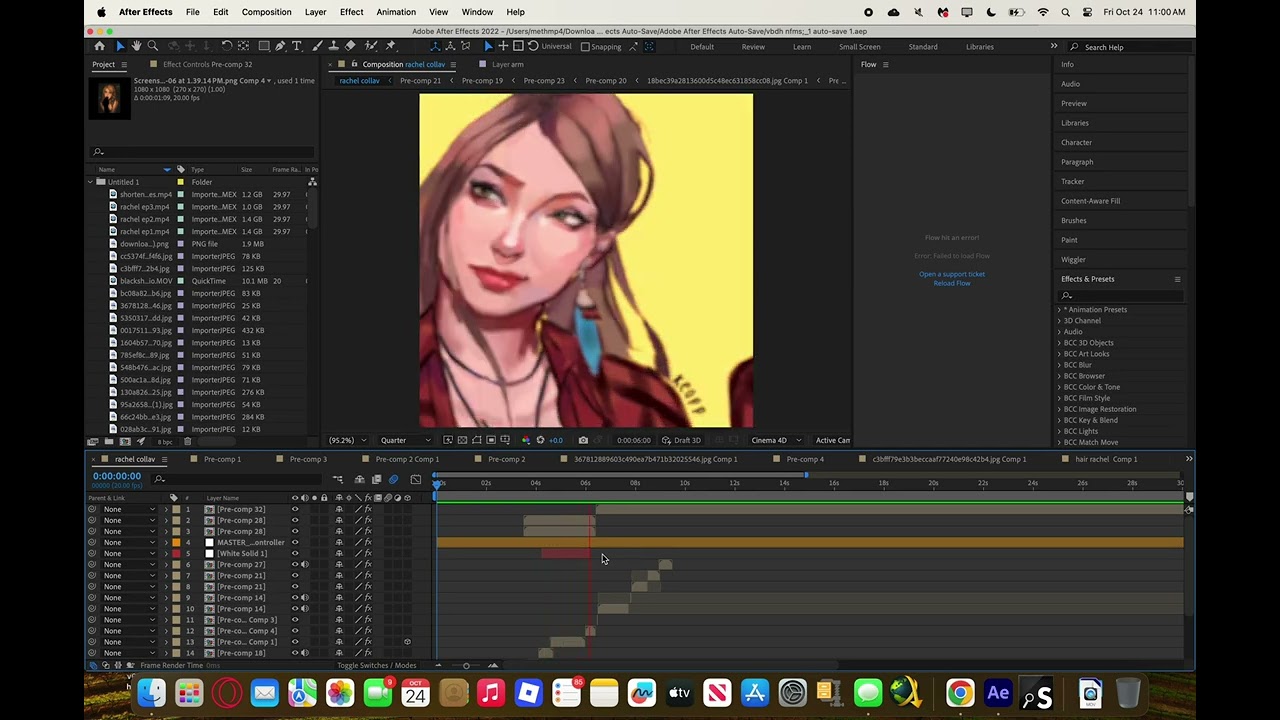
Task: Click the Graph Editor icon in timeline
Action: [416, 480]
